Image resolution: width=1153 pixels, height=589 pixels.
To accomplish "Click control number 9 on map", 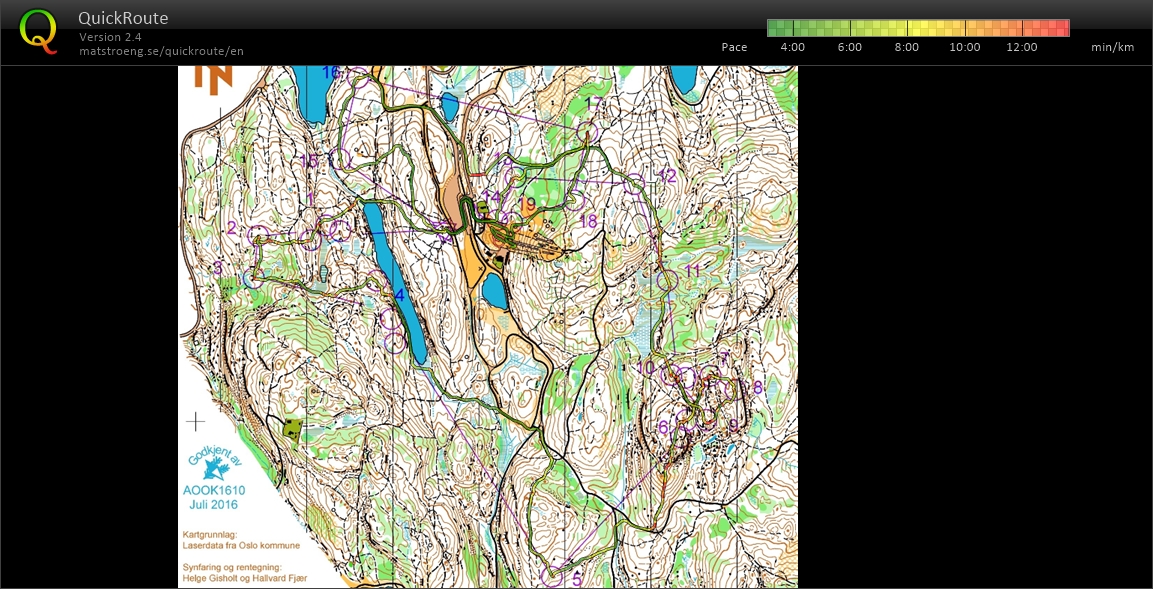I will pos(733,425).
